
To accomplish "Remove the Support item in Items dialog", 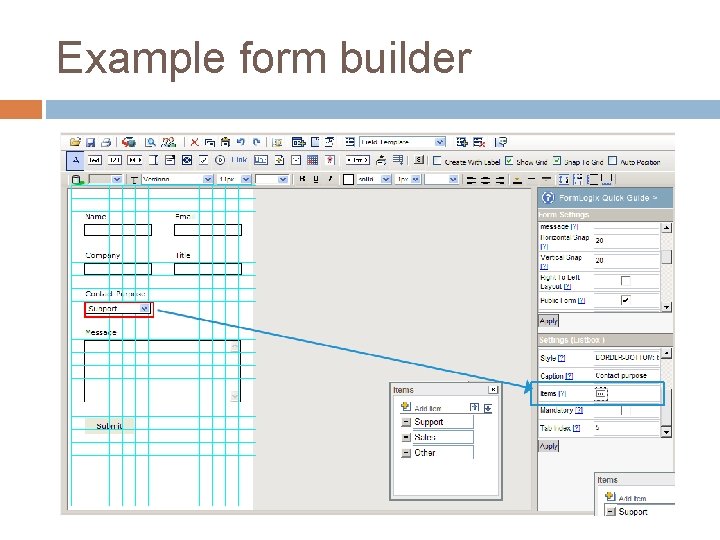I will (406, 422).
